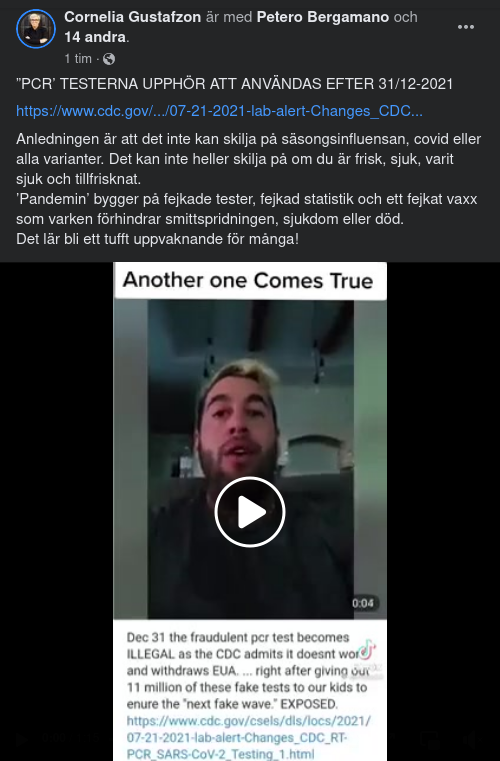The width and height of the screenshot is (500, 761).
Task: Click Cornelia Gustafzon's profile avatar
Action: pyautogui.click(x=35, y=29)
